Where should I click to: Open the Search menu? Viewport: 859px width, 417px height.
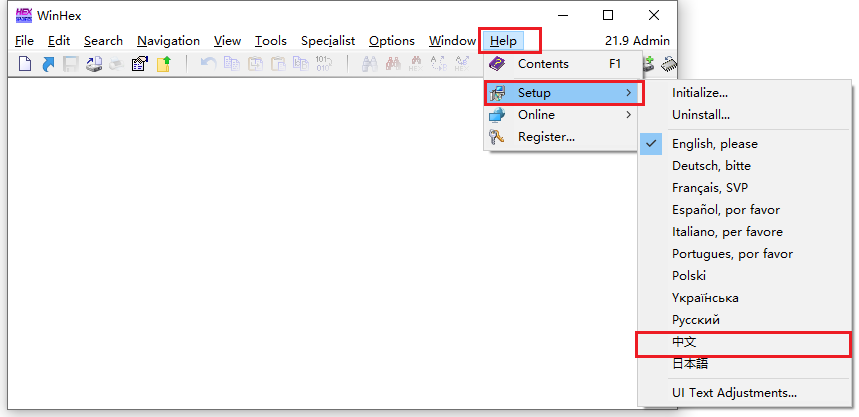coord(103,41)
